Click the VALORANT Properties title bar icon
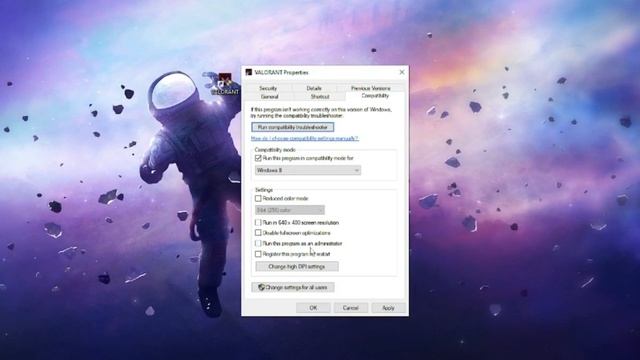 point(249,72)
